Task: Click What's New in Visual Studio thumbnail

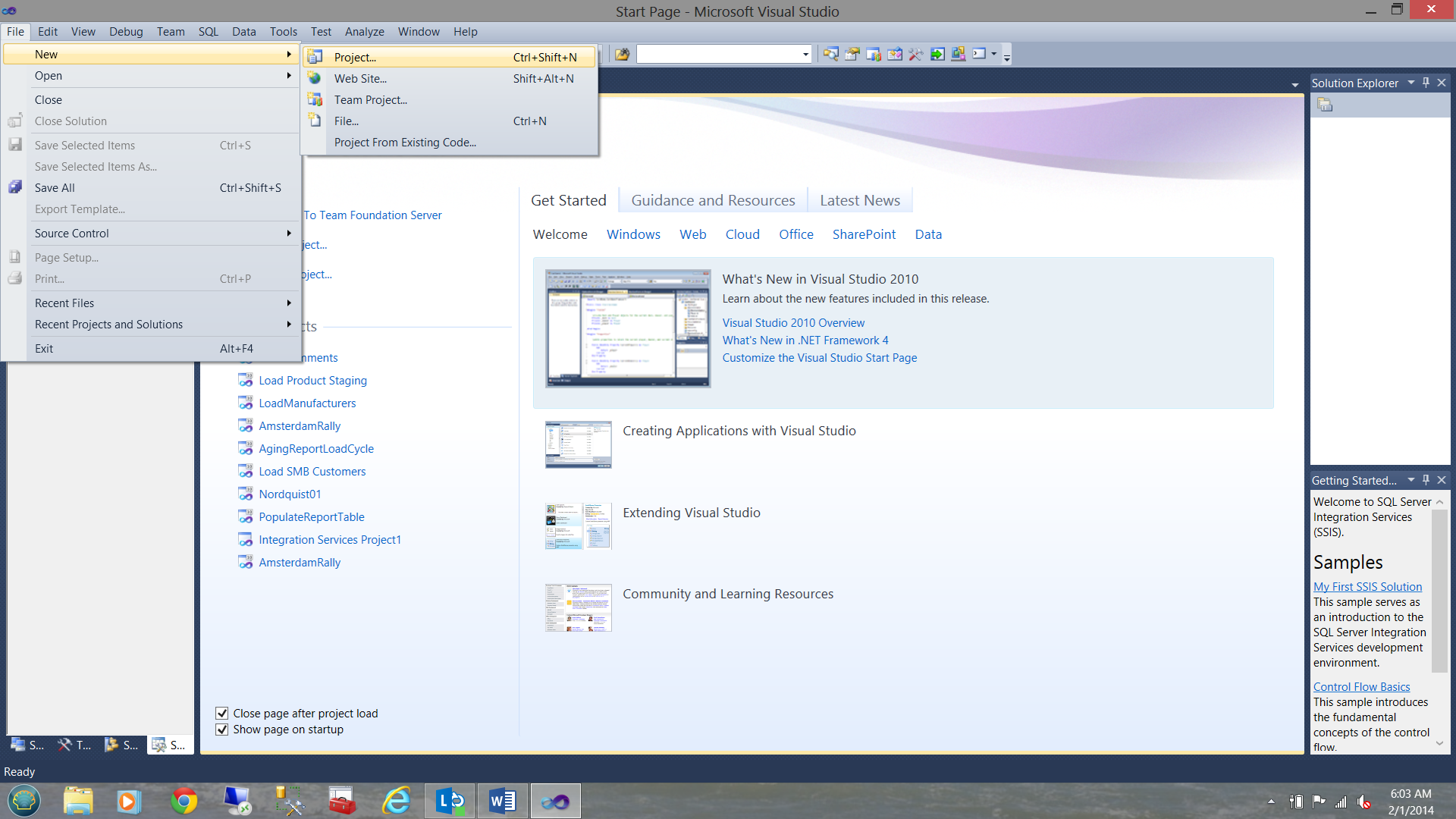Action: (x=628, y=328)
